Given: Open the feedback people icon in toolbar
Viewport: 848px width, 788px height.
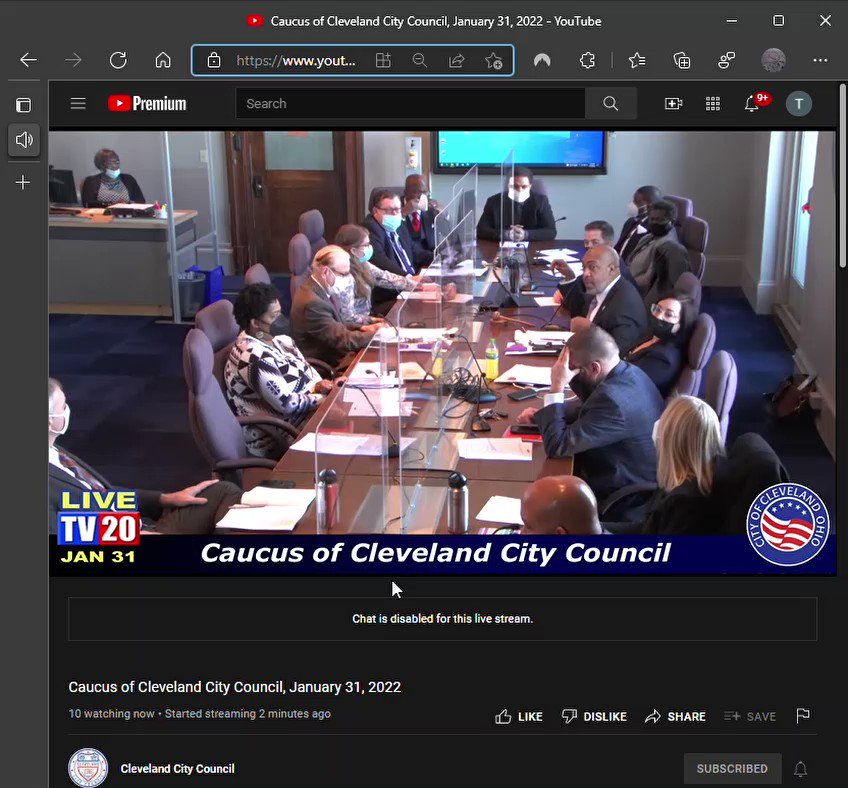Looking at the screenshot, I should tap(726, 60).
